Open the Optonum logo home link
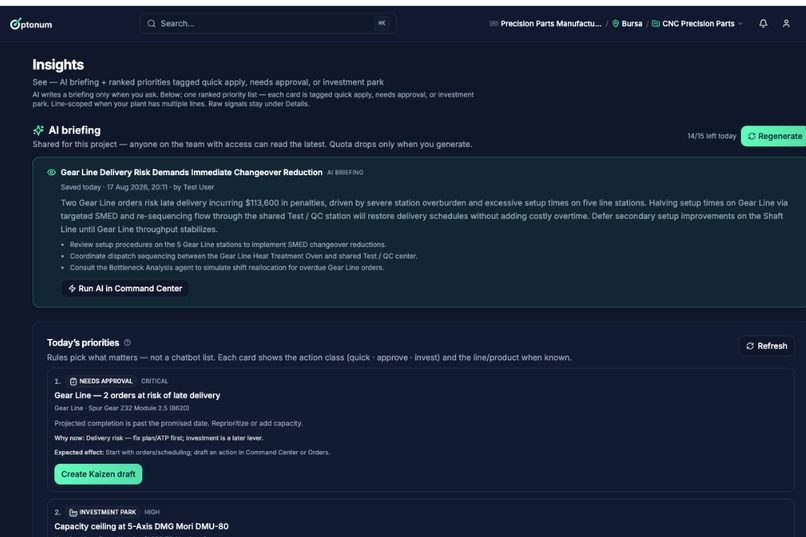The image size is (806, 537). pos(31,24)
